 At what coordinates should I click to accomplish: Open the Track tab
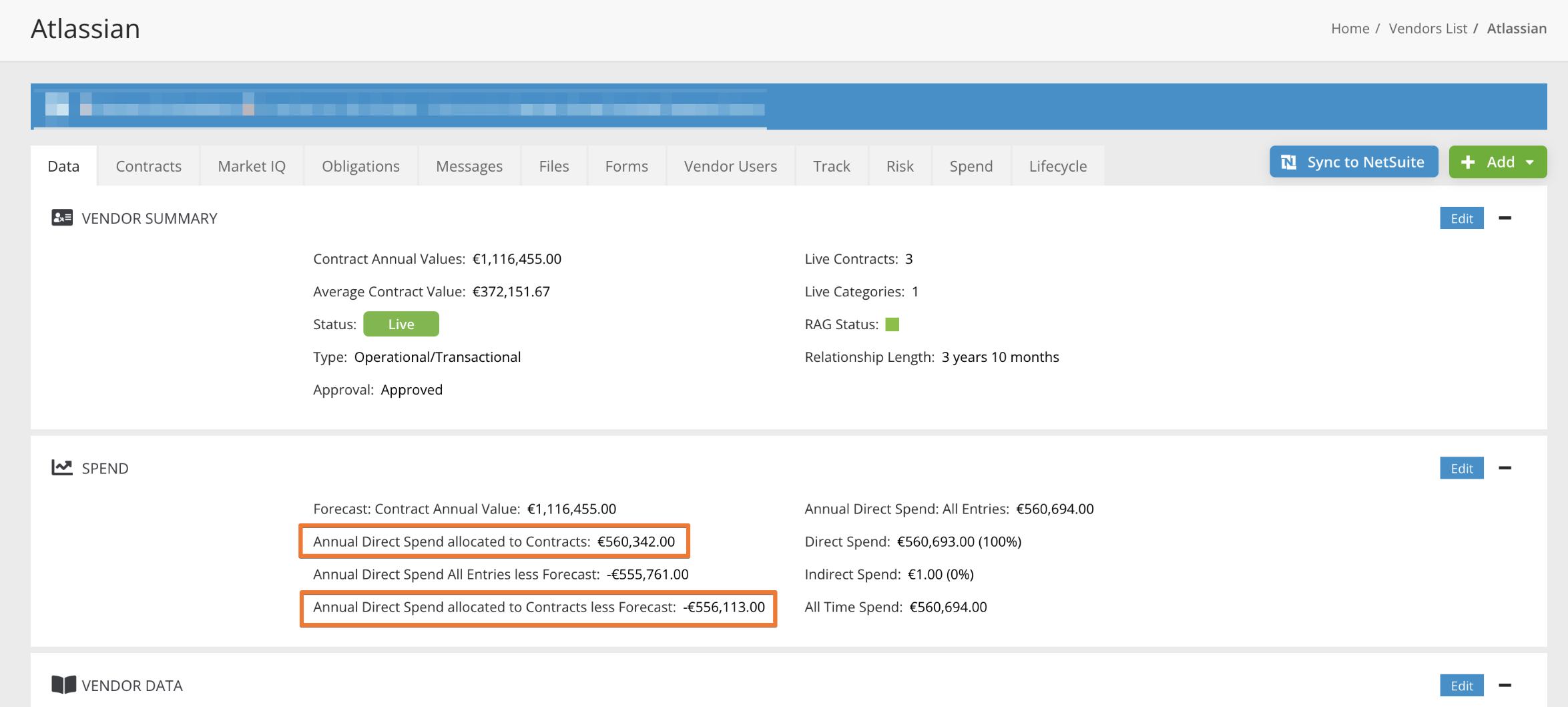coord(832,166)
